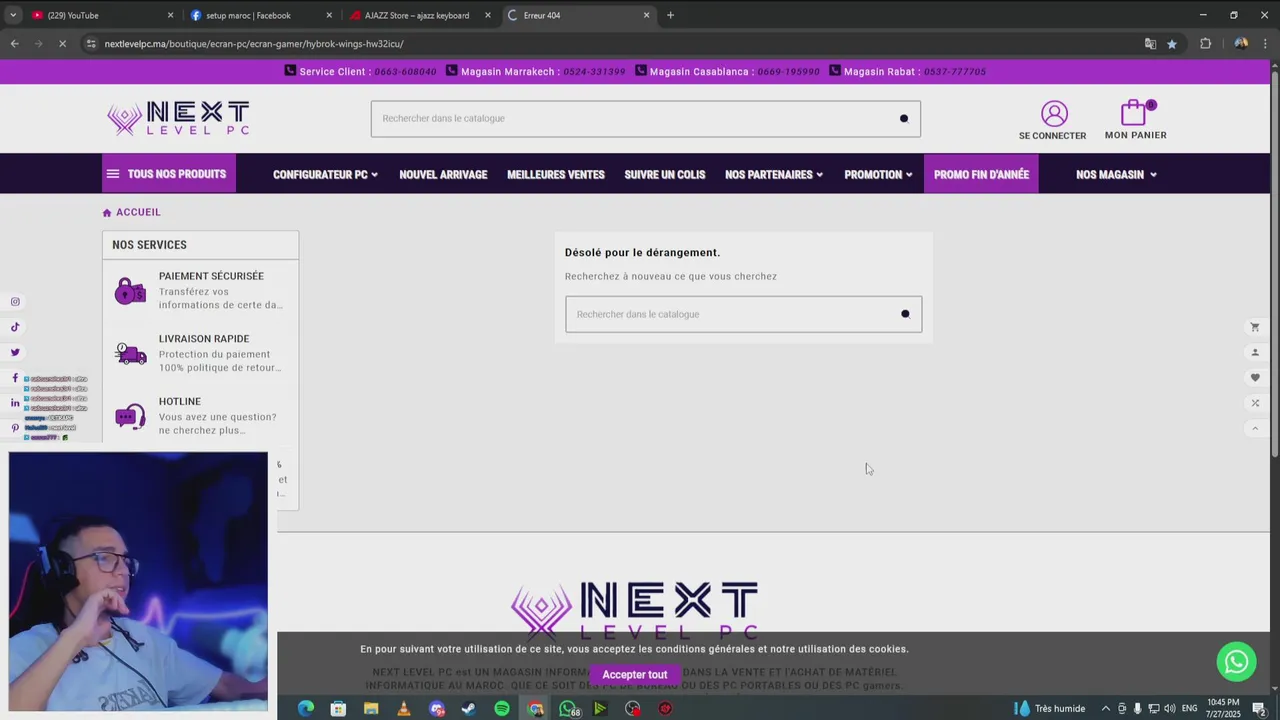
Task: Click the Magasin Casablanca phone number
Action: (788, 72)
